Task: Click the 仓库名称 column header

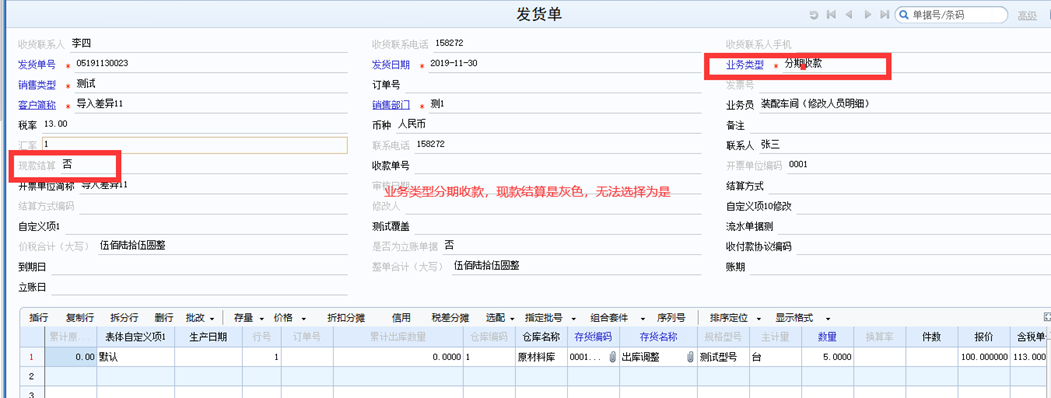Action: (x=541, y=337)
